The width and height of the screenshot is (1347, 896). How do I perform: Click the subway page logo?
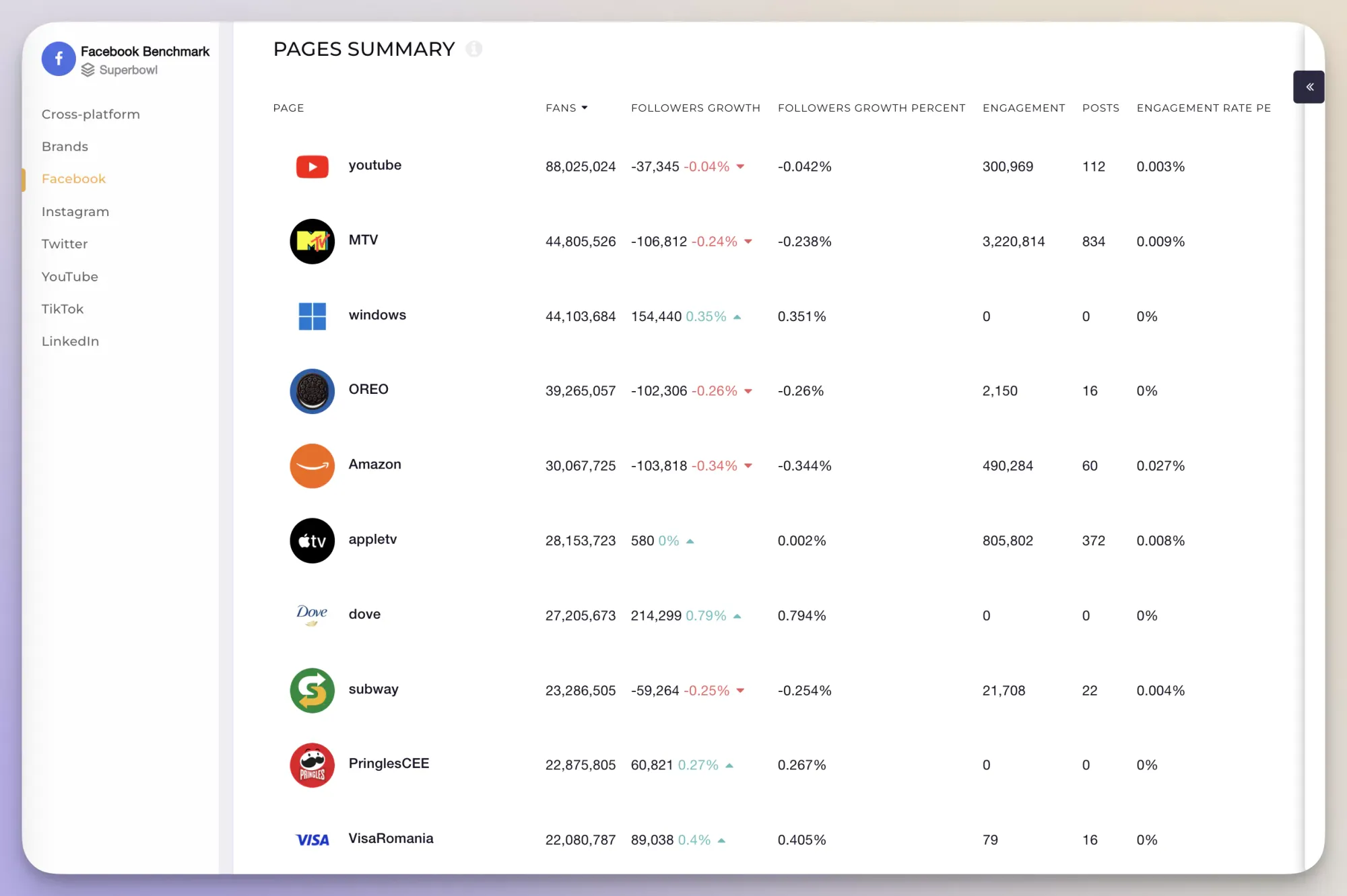pos(313,691)
